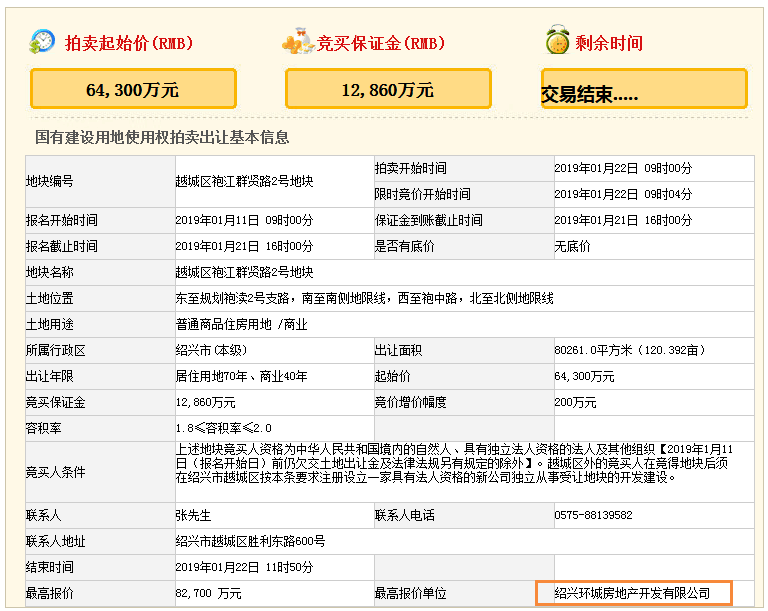Image resolution: width=768 pixels, height=611 pixels.
Task: Click the address 绍兴市越城区胜利东路600号
Action: (x=250, y=541)
